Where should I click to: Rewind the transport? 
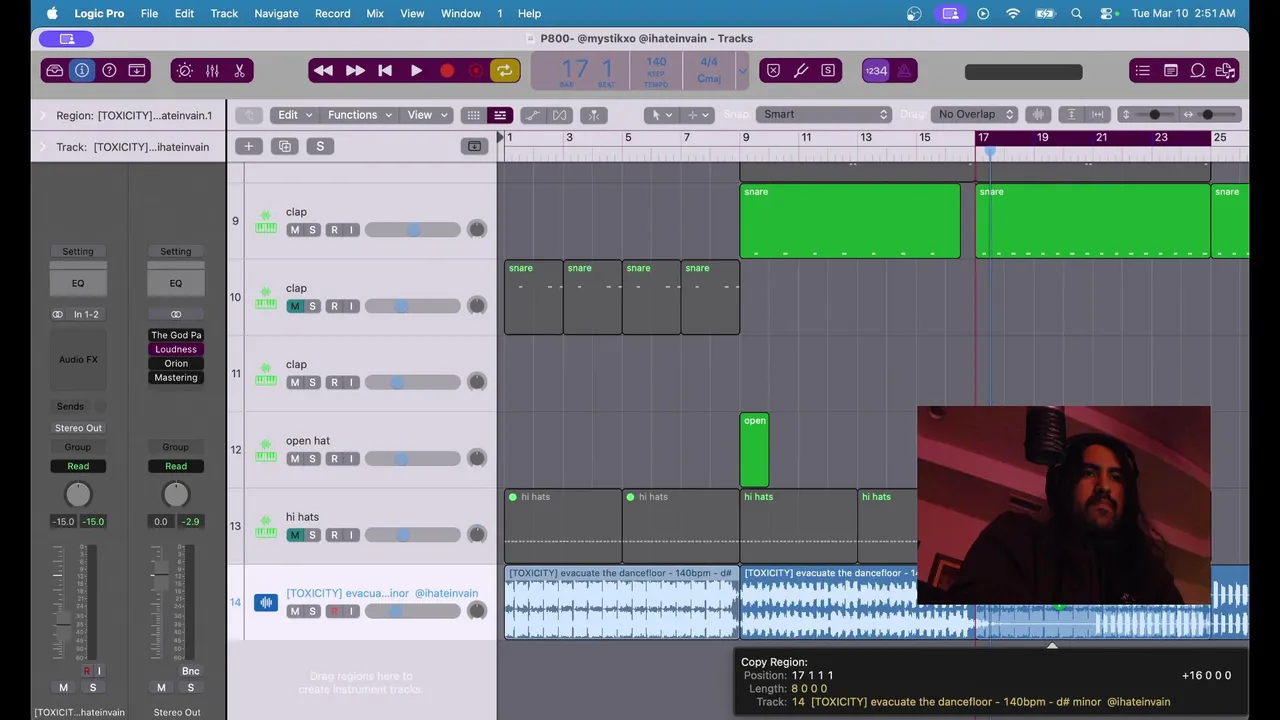pyautogui.click(x=323, y=71)
